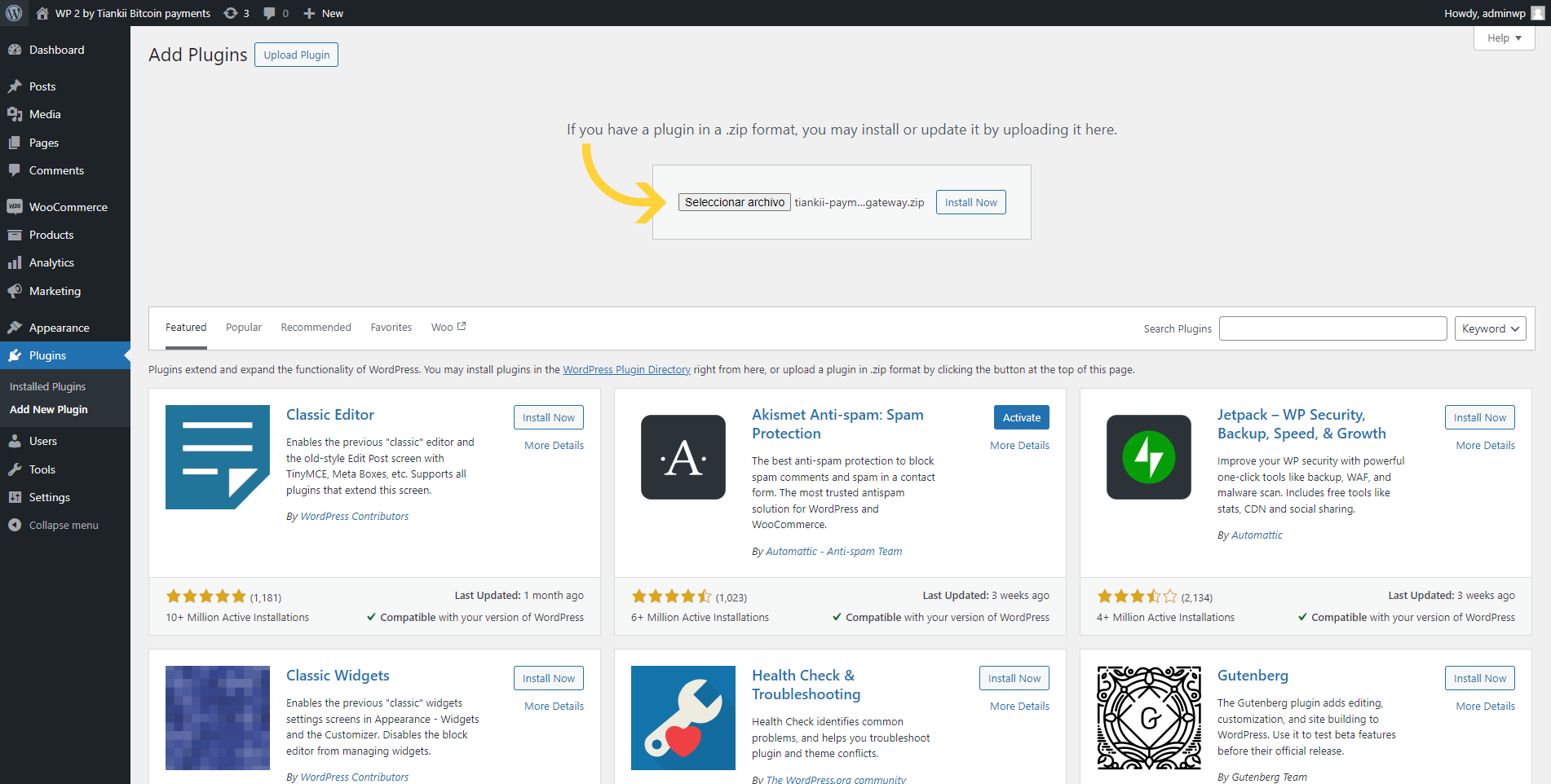Image resolution: width=1551 pixels, height=784 pixels.
Task: Click the Plugins plug icon
Action: click(15, 355)
